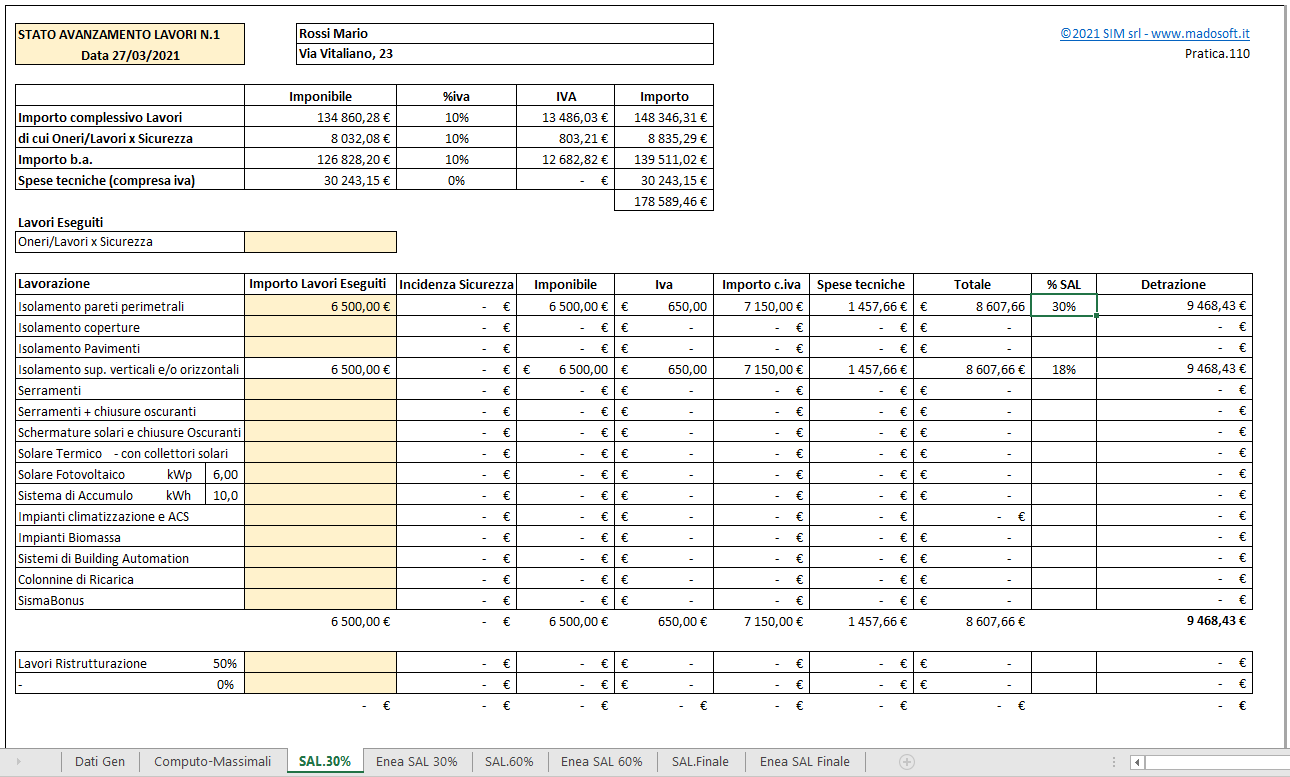
Task: Select Importo complessivo Lavori imponibile 134 860,28 €
Action: point(320,117)
